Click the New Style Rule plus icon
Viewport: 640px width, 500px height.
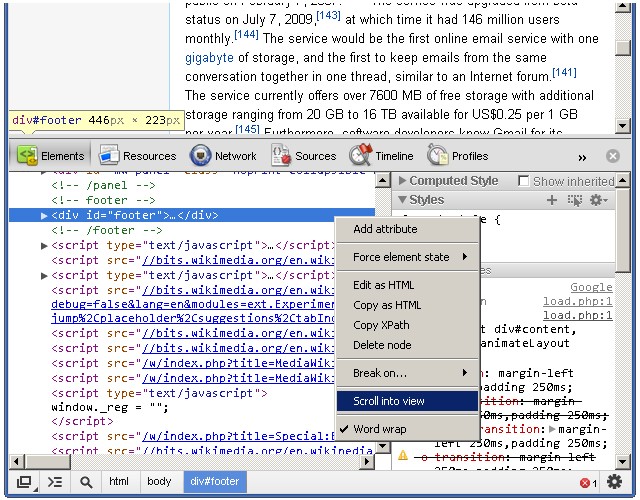(552, 201)
